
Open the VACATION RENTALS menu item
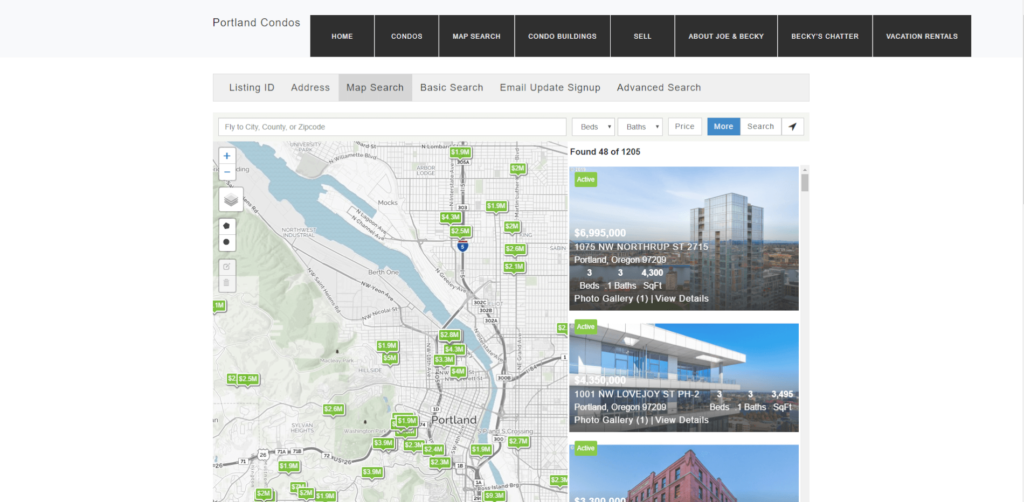click(922, 36)
